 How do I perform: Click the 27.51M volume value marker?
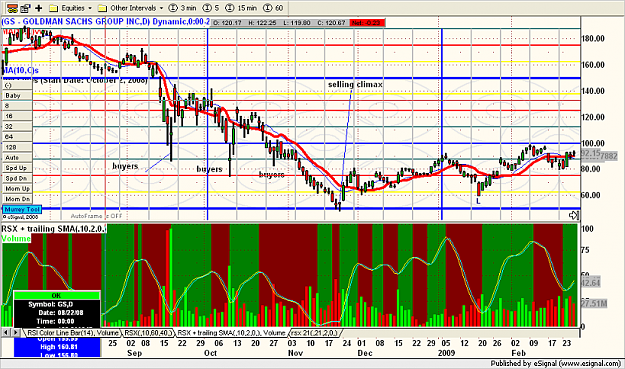point(594,304)
